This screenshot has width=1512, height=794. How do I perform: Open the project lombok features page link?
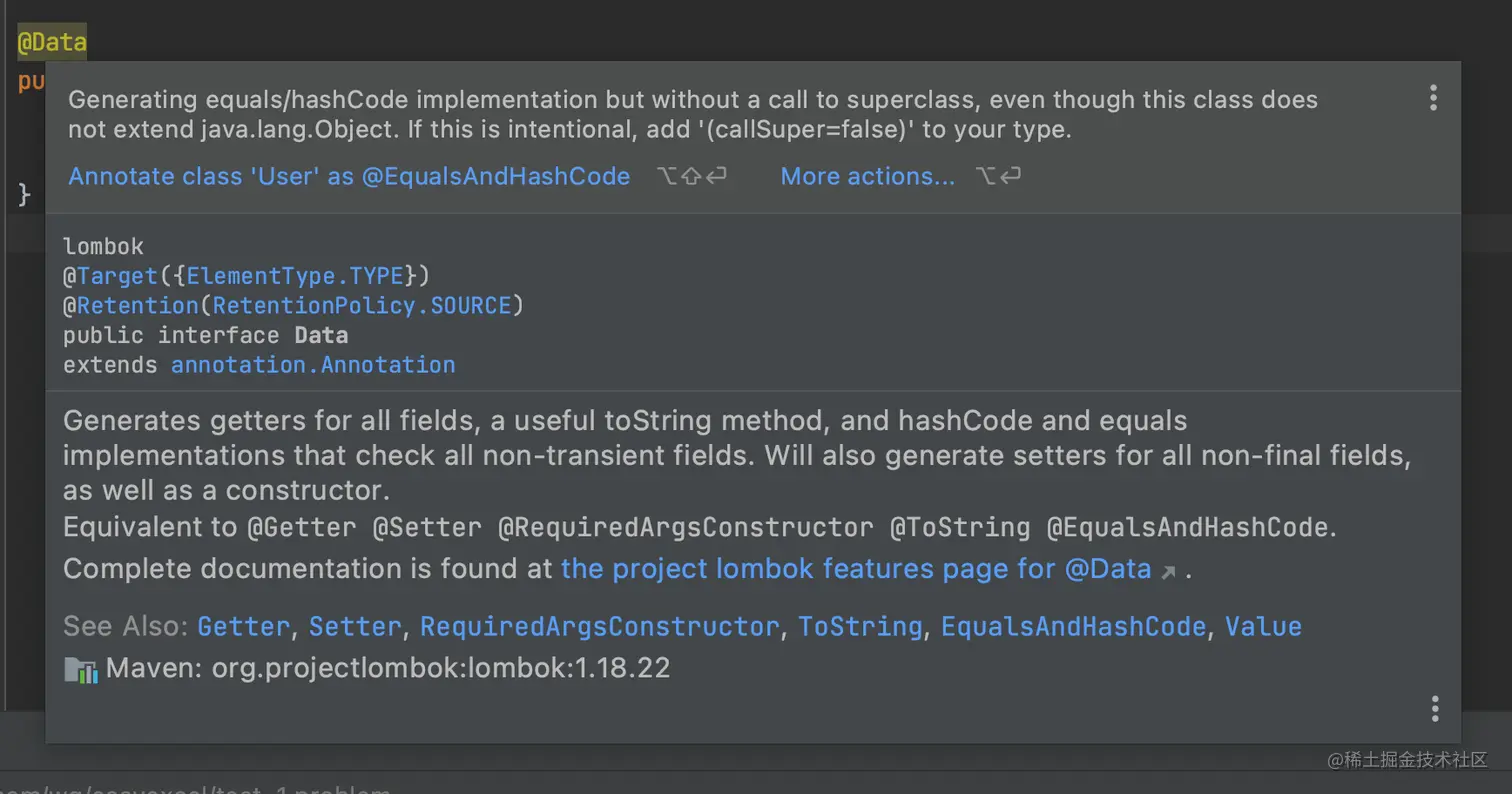pos(857,569)
